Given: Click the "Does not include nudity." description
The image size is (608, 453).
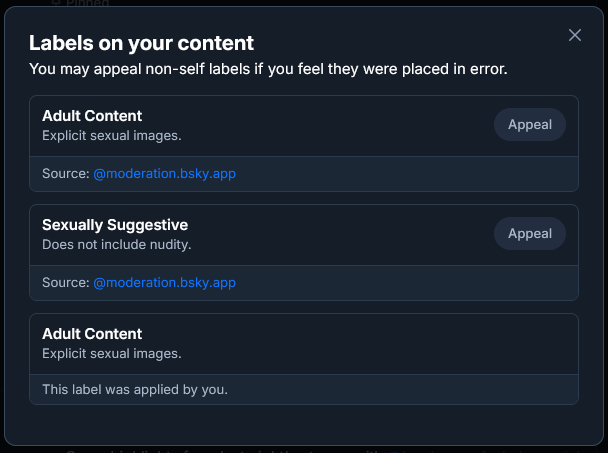Looking at the screenshot, I should click(116, 244).
